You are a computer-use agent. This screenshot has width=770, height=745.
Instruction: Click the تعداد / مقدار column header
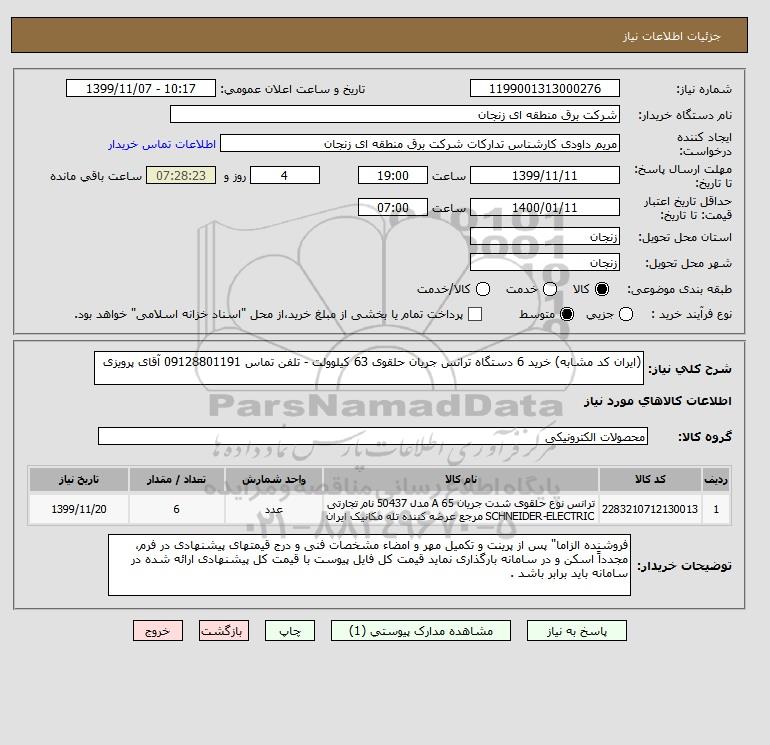pyautogui.click(x=177, y=479)
